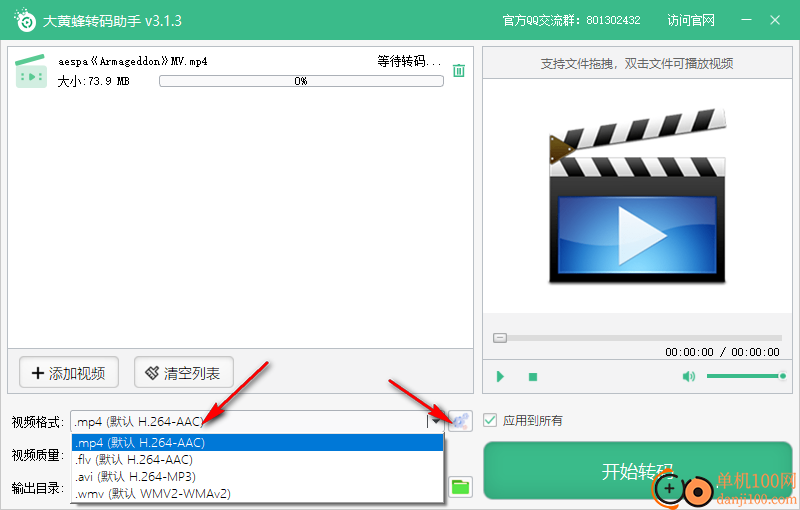
Task: Click 添加视频 to add a video
Action: point(69,373)
